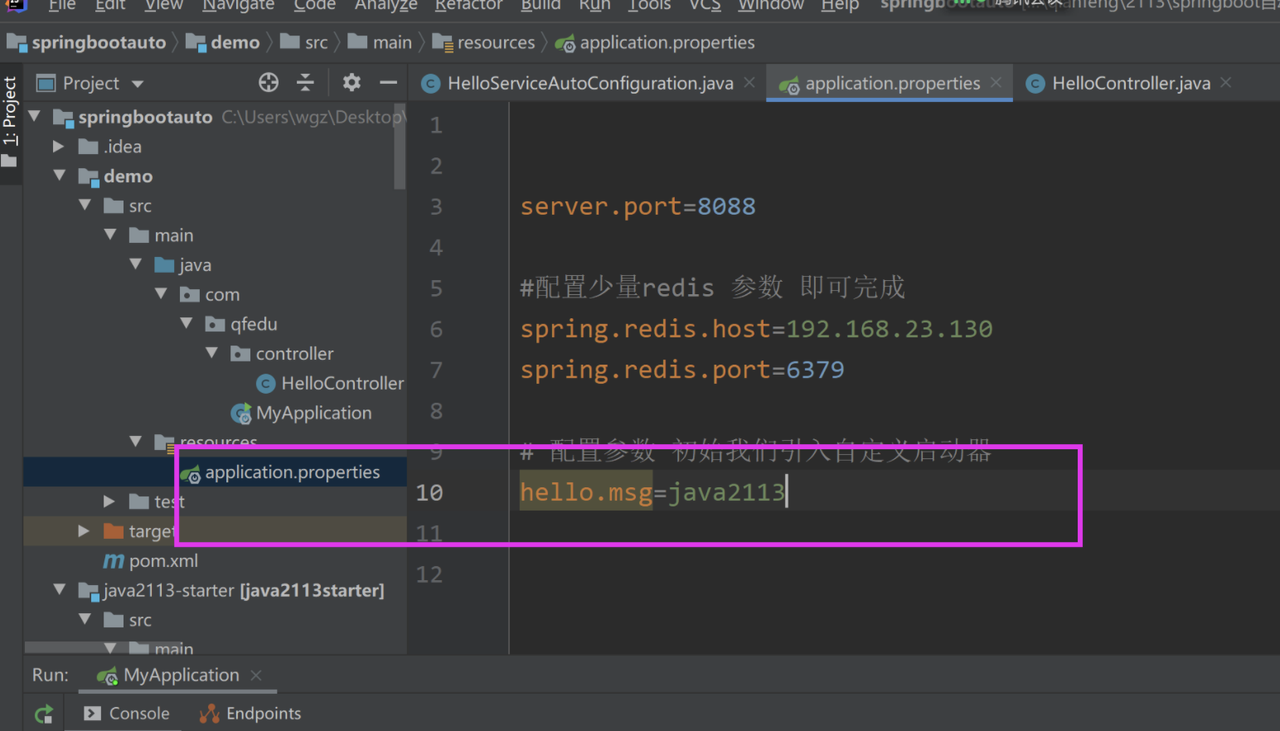Collapse the com package

(161, 294)
